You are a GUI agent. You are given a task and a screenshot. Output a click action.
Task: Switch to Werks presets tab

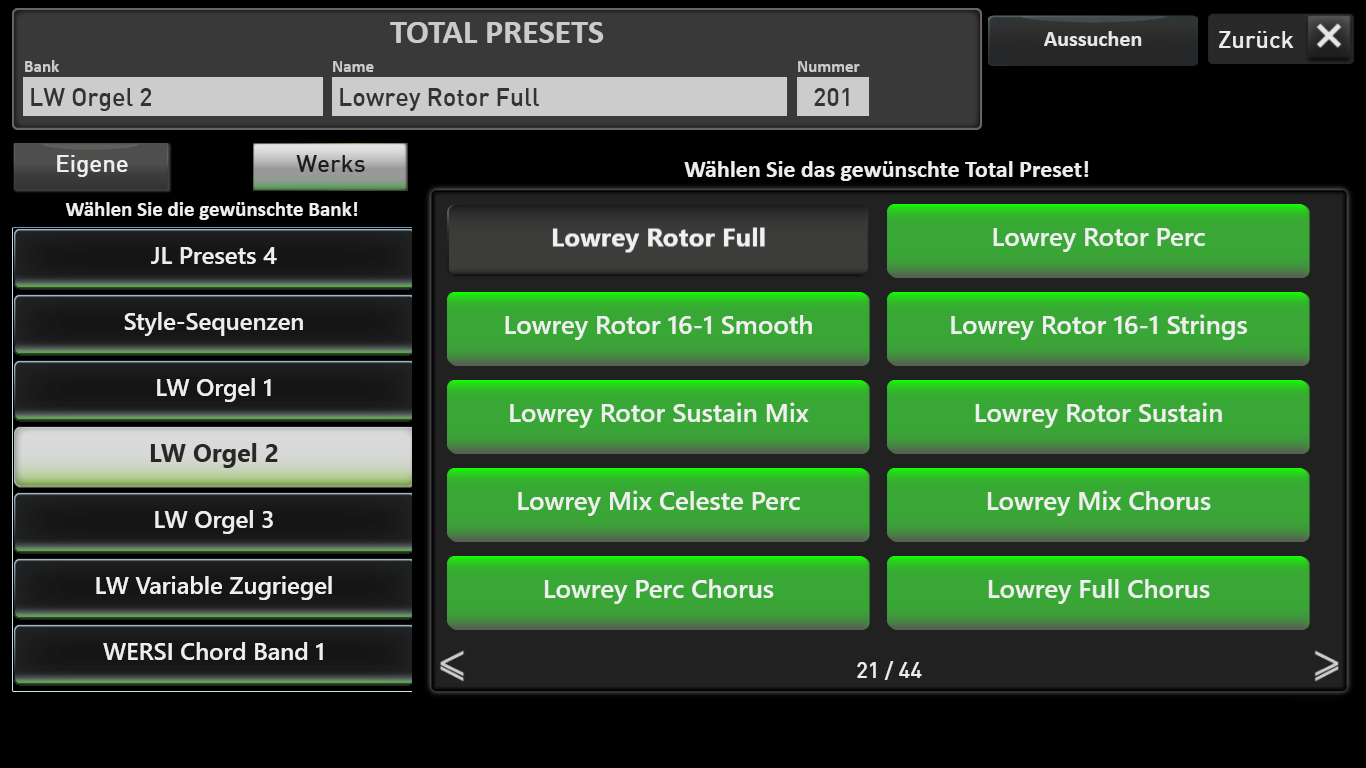(x=330, y=166)
